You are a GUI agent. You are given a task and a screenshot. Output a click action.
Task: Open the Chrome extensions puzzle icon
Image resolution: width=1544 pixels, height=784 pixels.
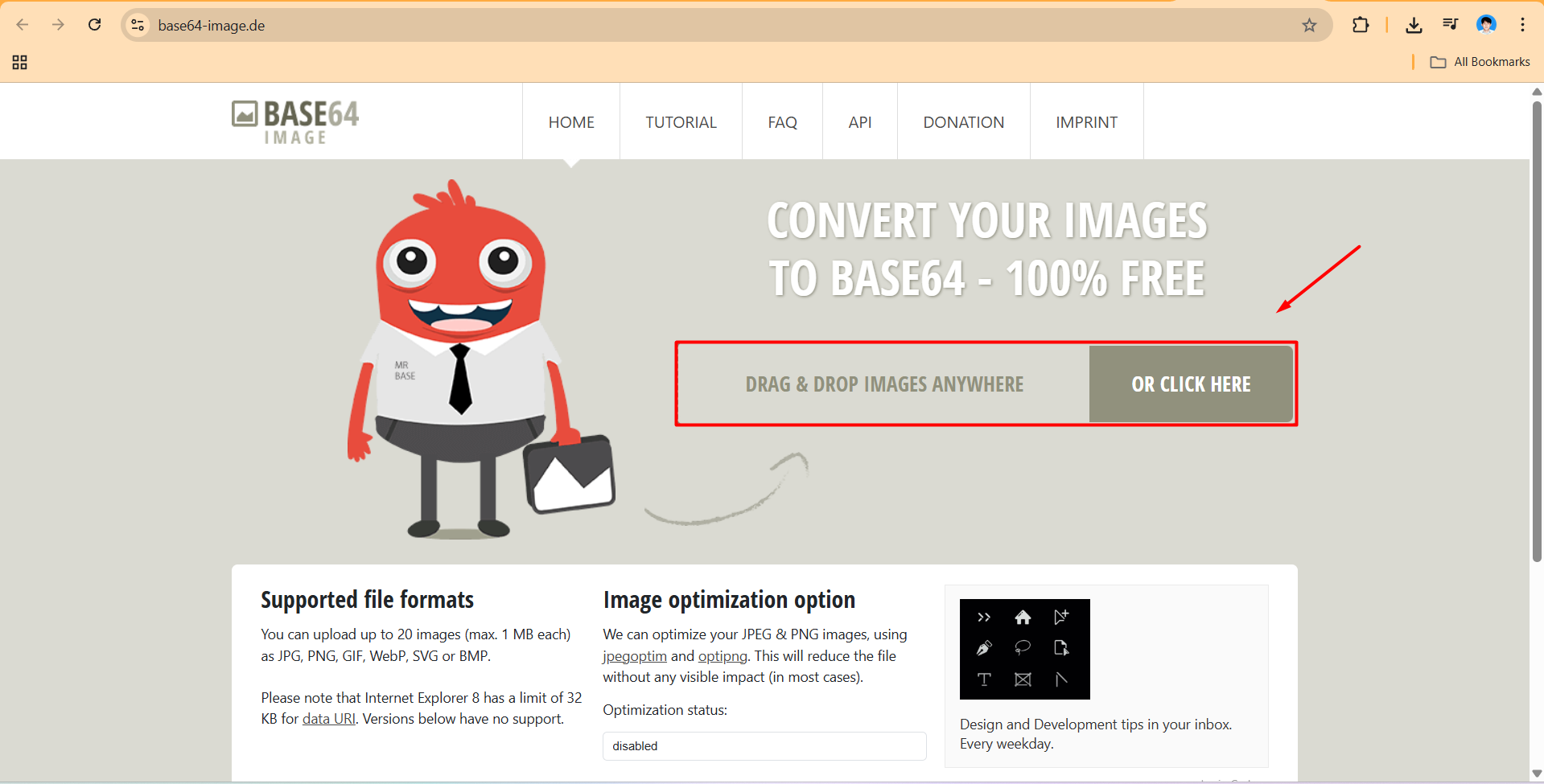pyautogui.click(x=1361, y=25)
